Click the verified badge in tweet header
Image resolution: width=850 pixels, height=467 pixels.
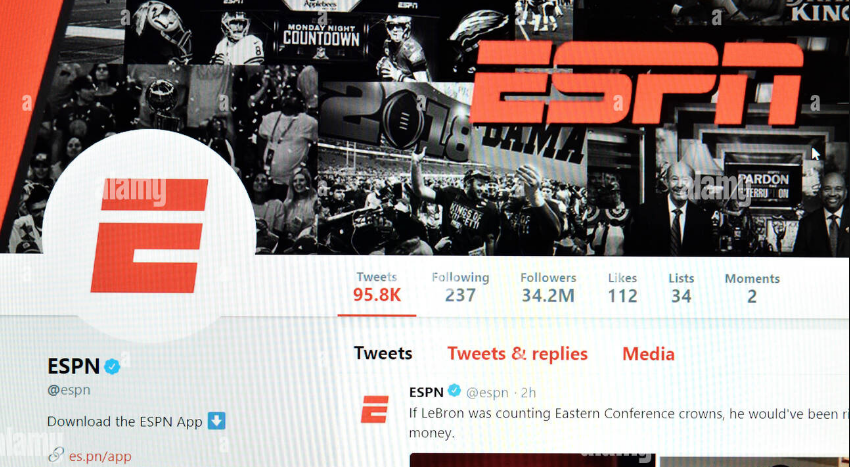pos(454,391)
